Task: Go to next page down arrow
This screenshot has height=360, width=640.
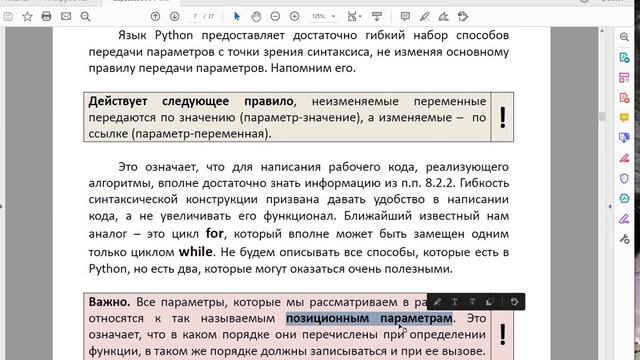Action: pos(174,16)
